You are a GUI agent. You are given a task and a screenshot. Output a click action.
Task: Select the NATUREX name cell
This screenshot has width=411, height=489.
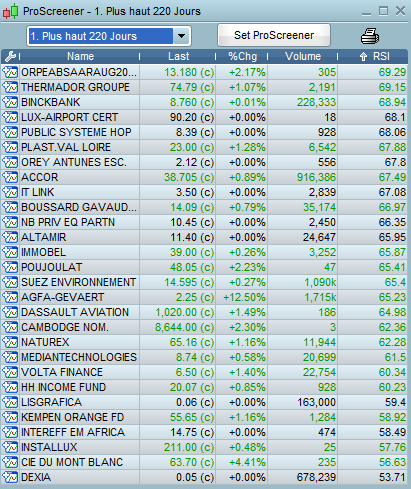(x=80, y=342)
